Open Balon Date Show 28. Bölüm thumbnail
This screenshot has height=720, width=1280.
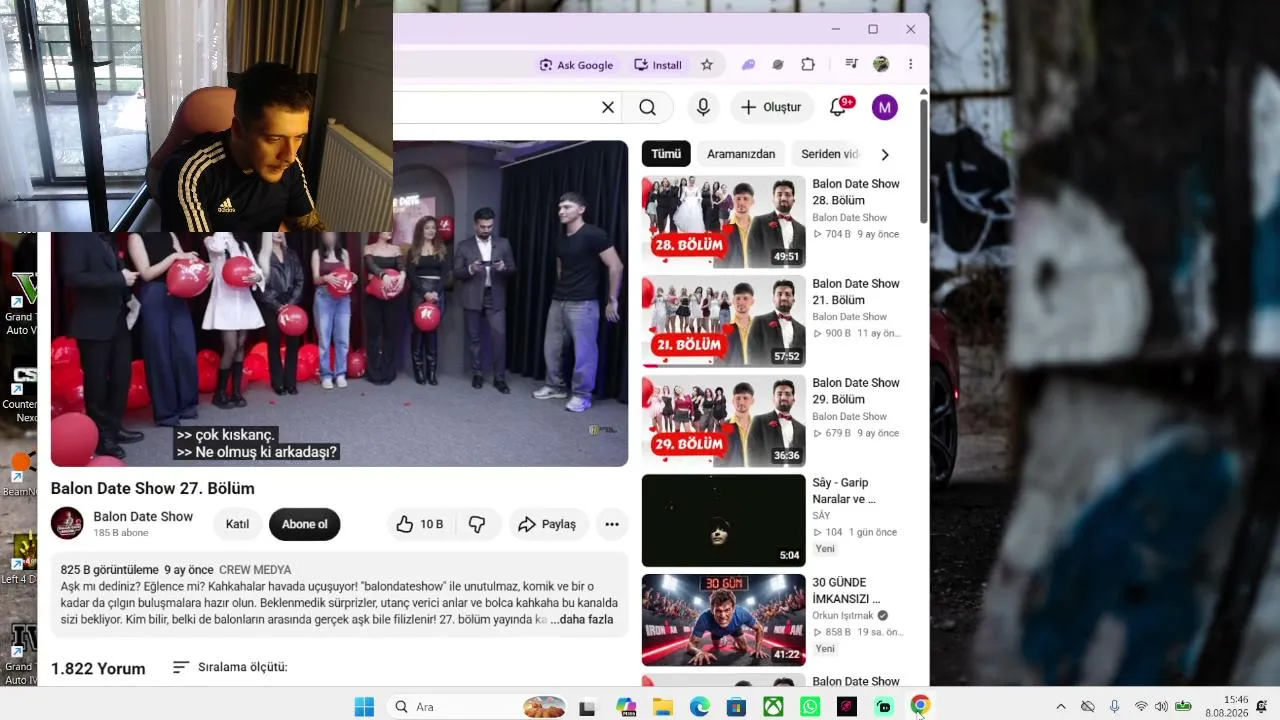pyautogui.click(x=723, y=222)
